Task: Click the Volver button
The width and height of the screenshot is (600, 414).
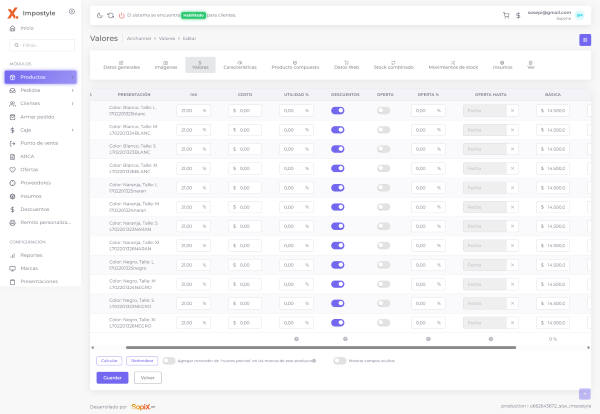Action: tap(147, 378)
